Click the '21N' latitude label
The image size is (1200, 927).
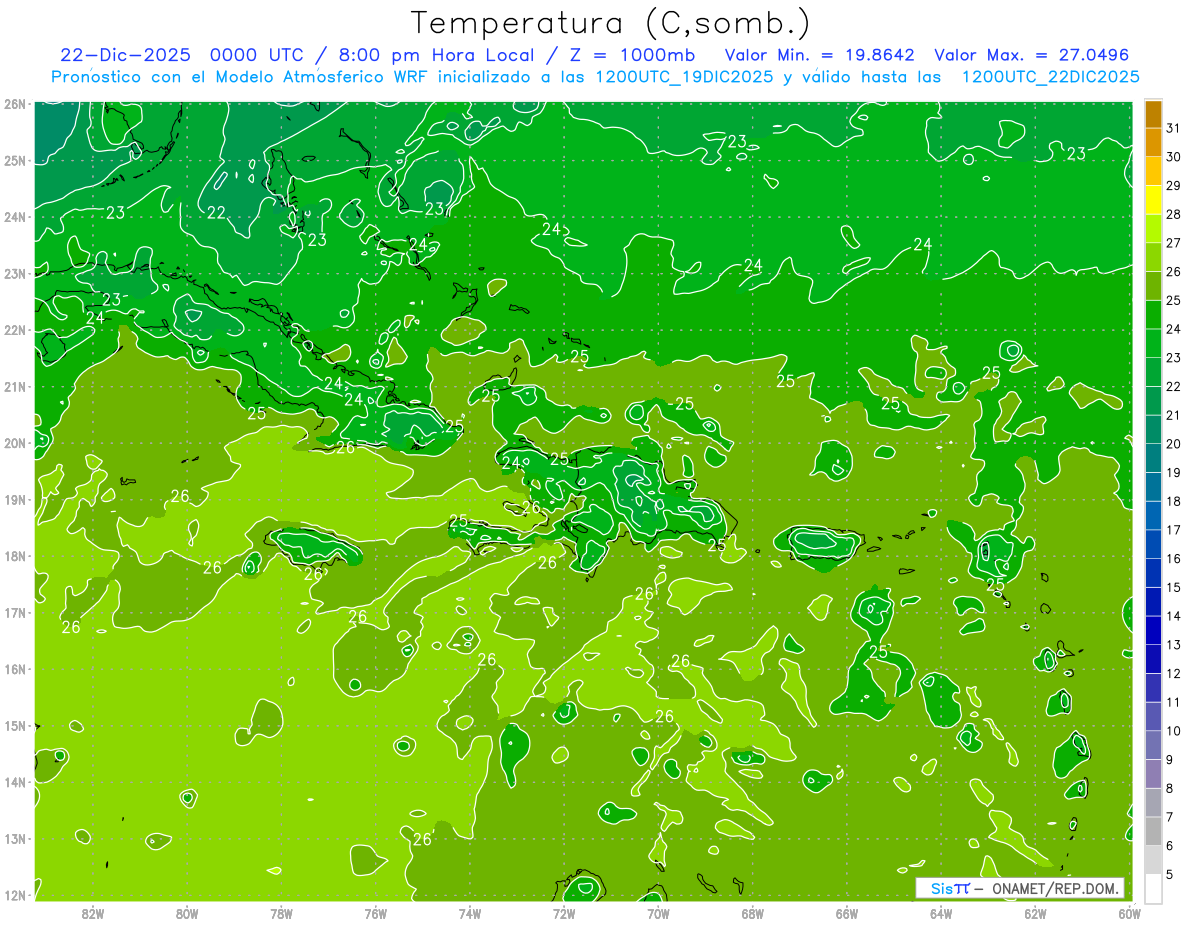[14, 387]
